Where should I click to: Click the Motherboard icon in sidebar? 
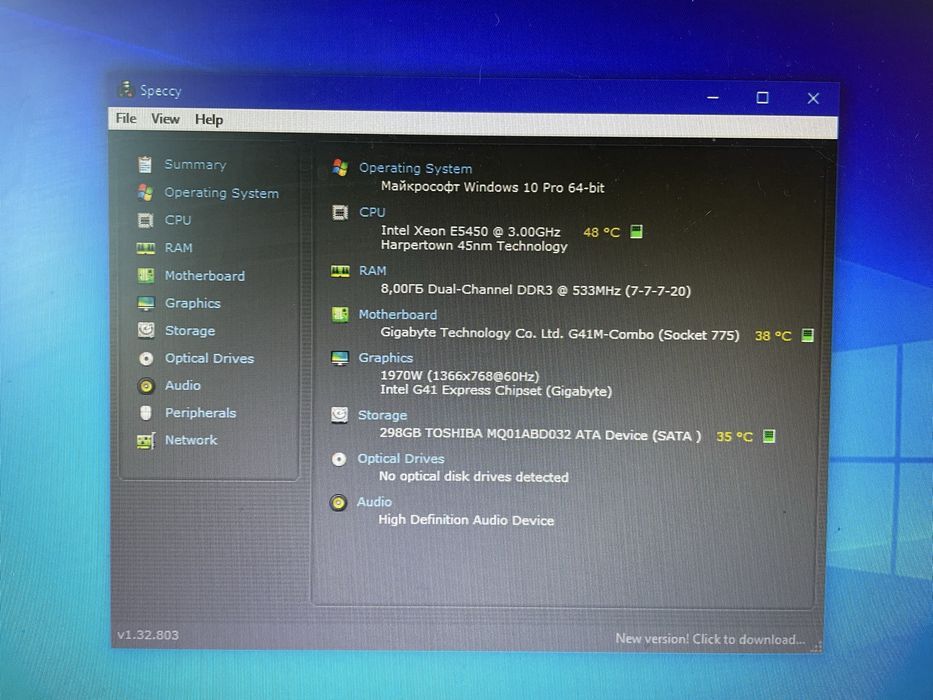click(x=146, y=275)
